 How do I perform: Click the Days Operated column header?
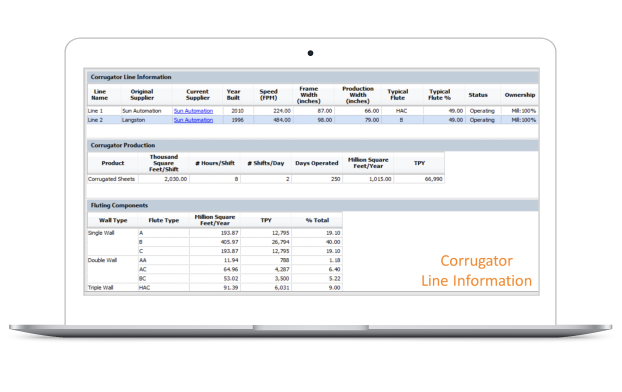click(317, 163)
